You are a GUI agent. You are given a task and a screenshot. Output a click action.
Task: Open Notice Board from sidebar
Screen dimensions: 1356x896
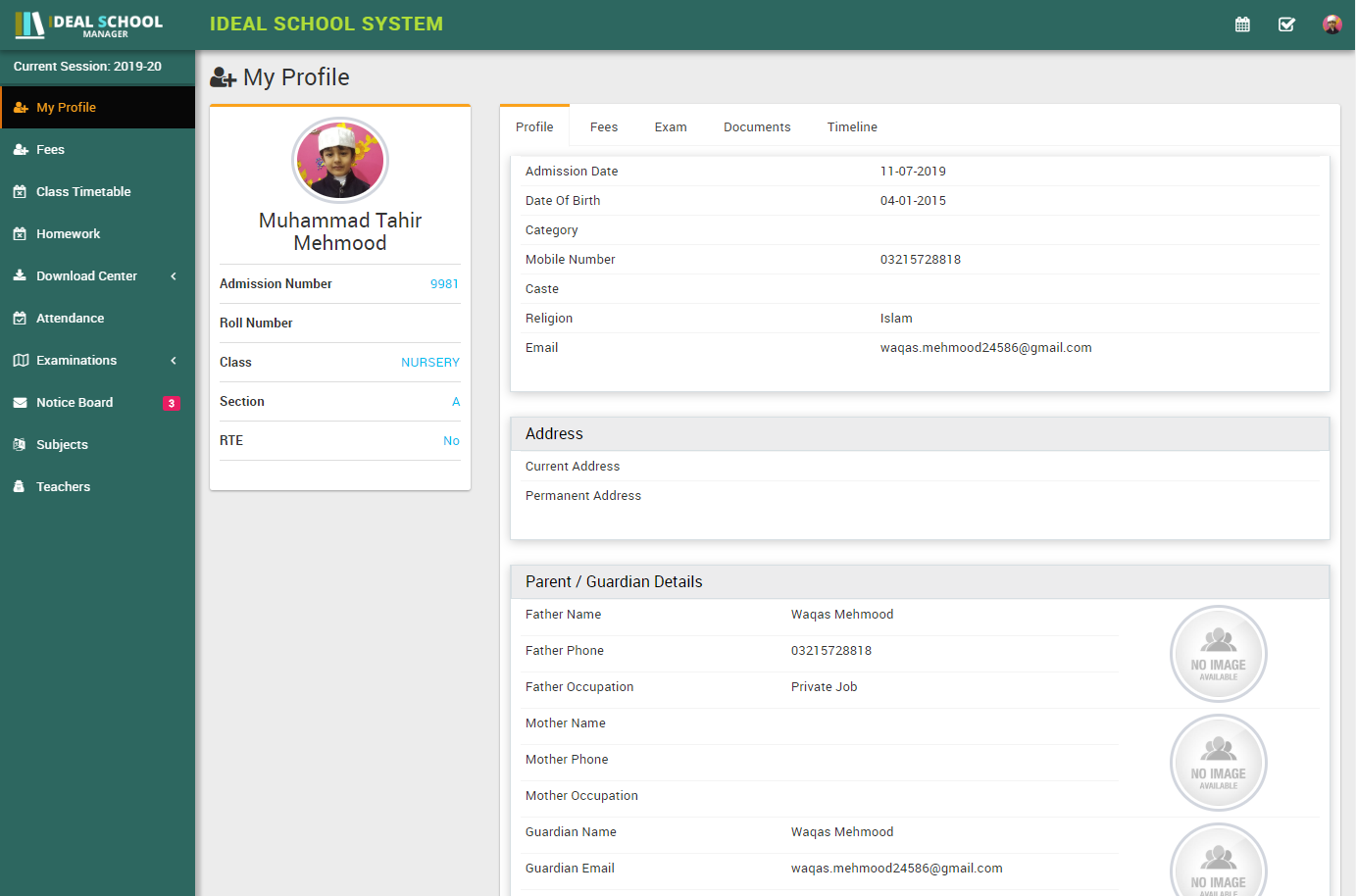click(98, 403)
